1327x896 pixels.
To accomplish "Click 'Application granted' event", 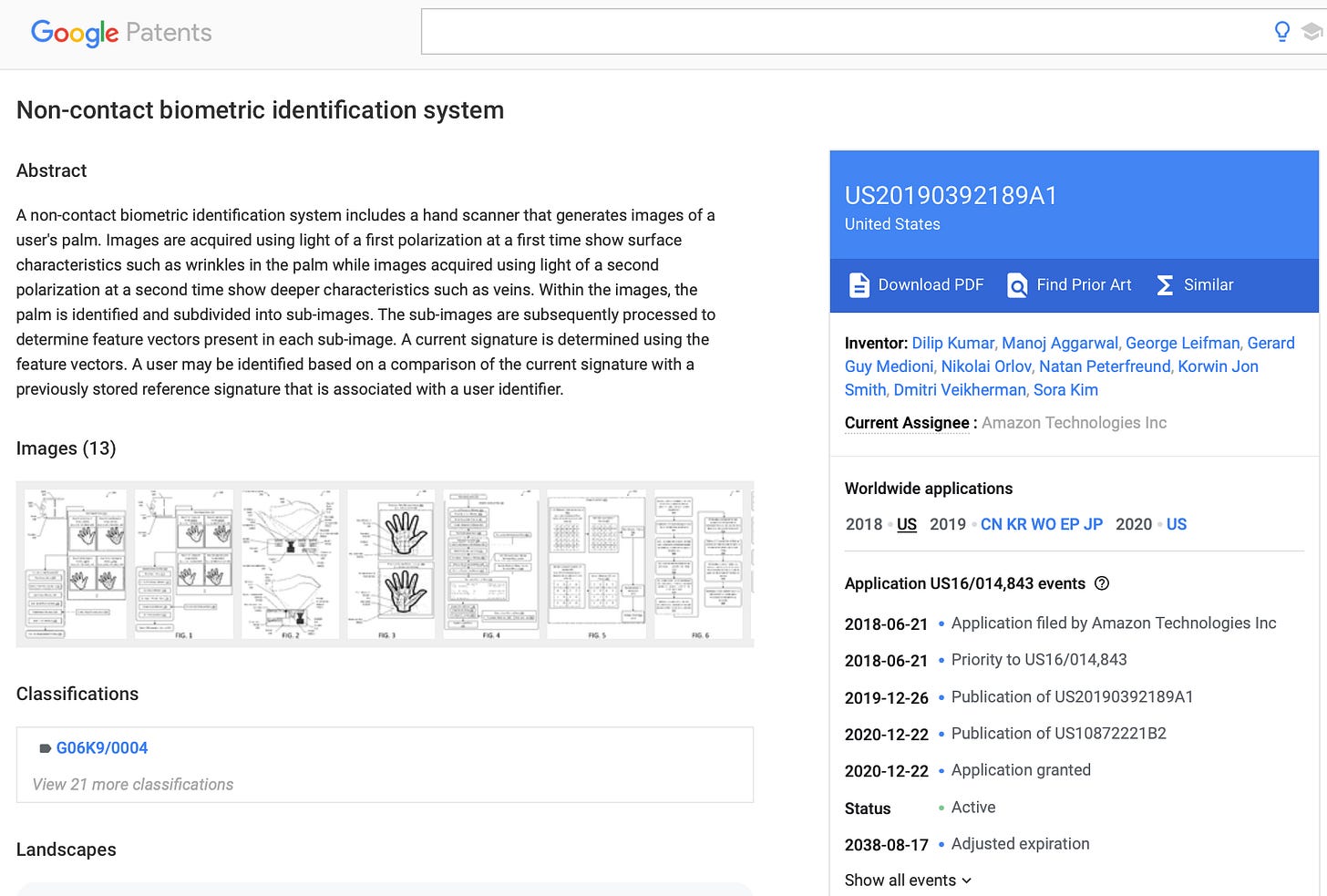I will [x=1021, y=770].
